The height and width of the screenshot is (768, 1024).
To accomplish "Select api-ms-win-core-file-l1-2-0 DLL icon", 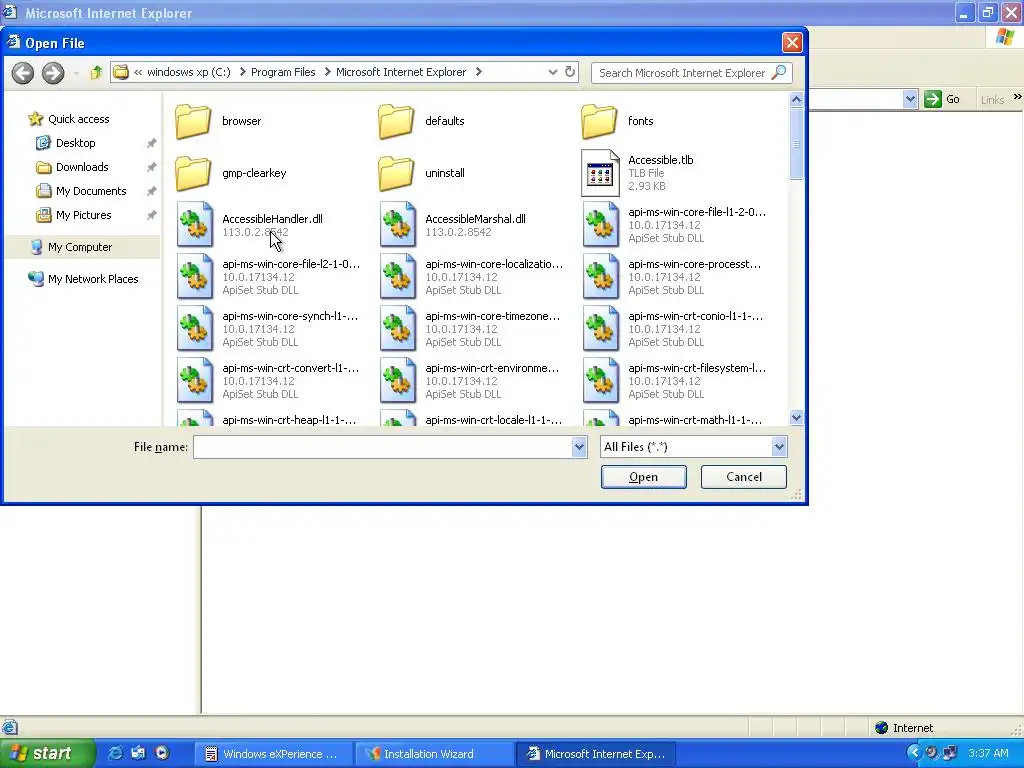I will (601, 225).
